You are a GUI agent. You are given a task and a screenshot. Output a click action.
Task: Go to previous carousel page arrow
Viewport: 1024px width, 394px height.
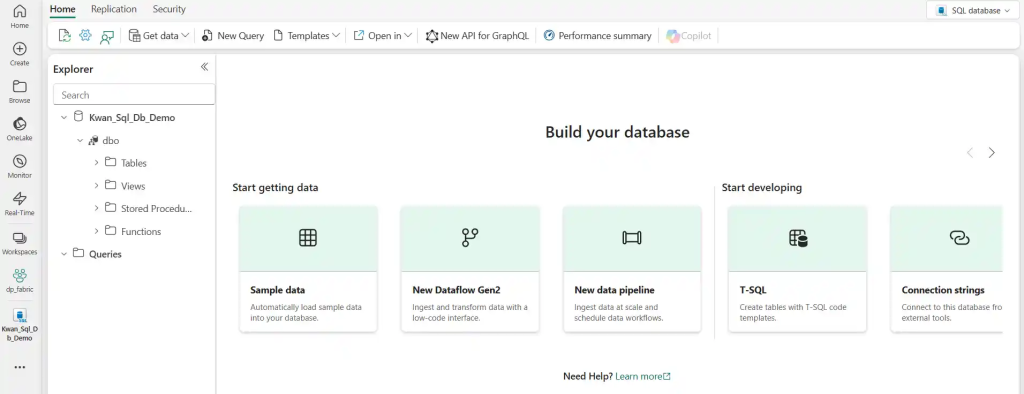click(x=970, y=153)
